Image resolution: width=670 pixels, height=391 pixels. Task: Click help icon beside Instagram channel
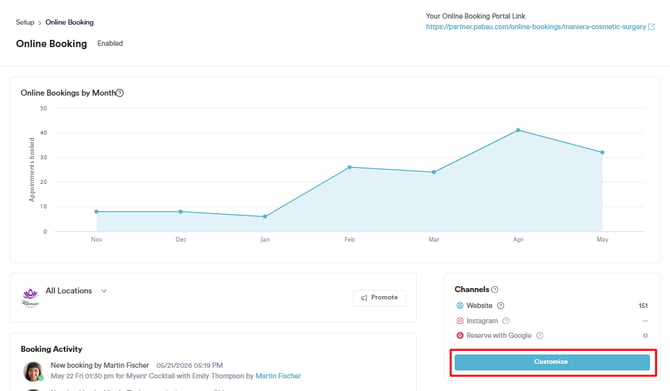506,320
